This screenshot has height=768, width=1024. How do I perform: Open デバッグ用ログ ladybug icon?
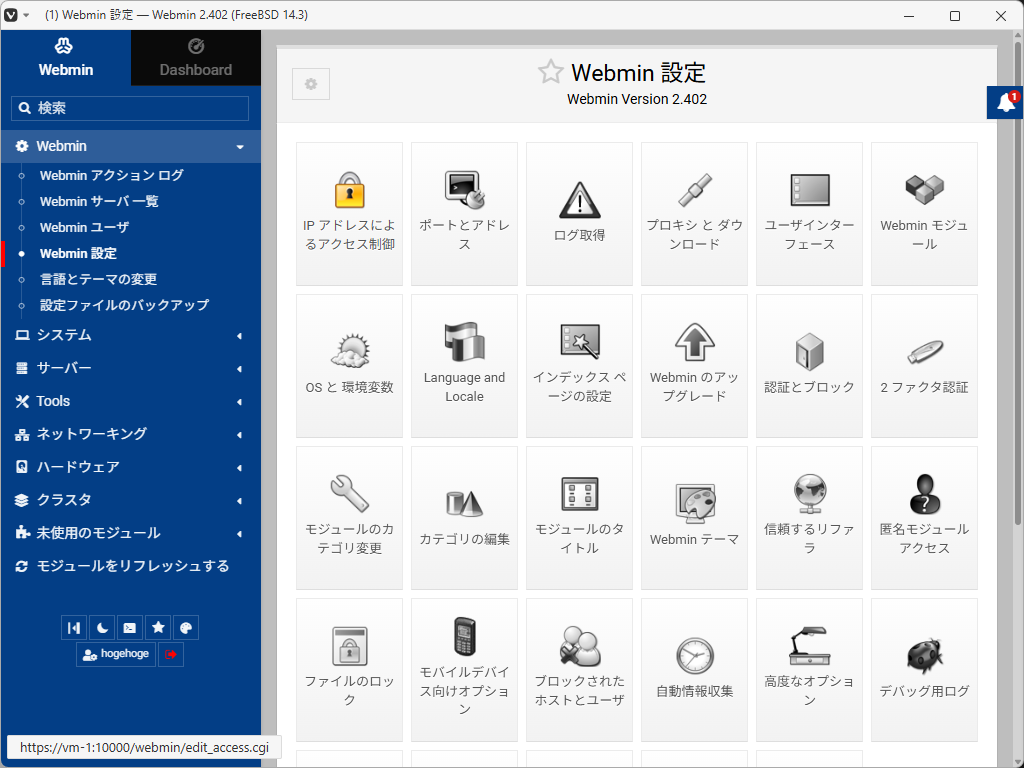(x=924, y=656)
